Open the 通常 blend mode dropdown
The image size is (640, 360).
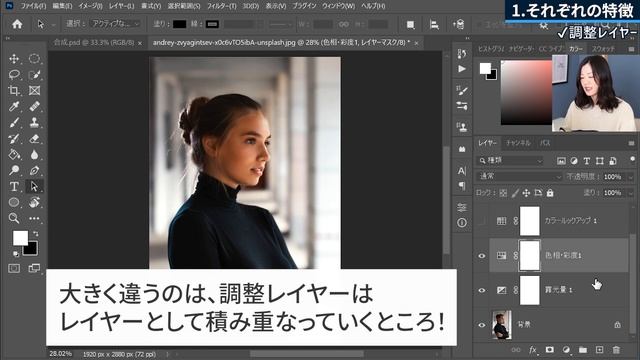[520, 176]
